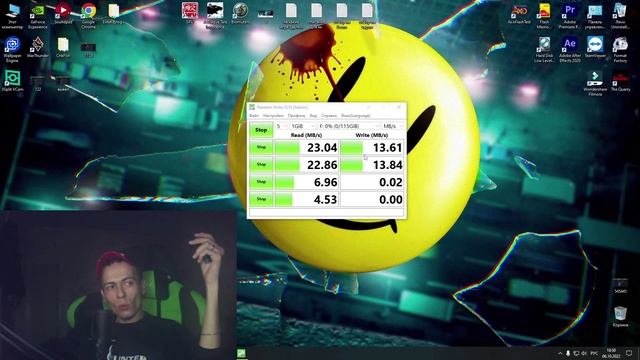Open the 1GiB test size dropdown

(302, 126)
